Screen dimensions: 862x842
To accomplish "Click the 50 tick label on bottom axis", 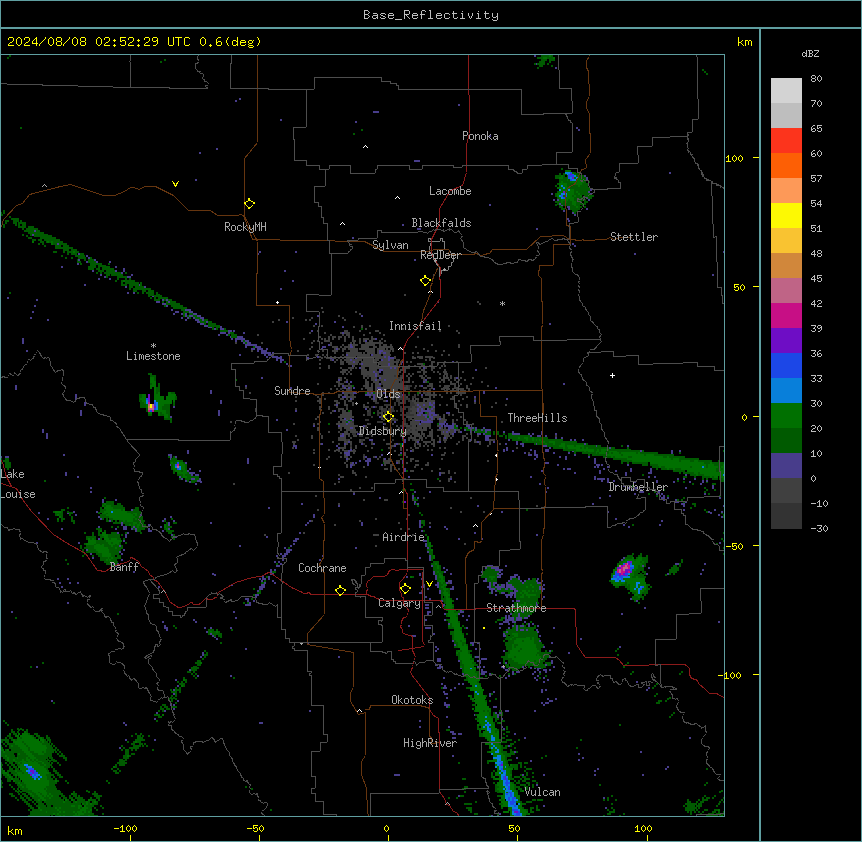I will pos(515,828).
